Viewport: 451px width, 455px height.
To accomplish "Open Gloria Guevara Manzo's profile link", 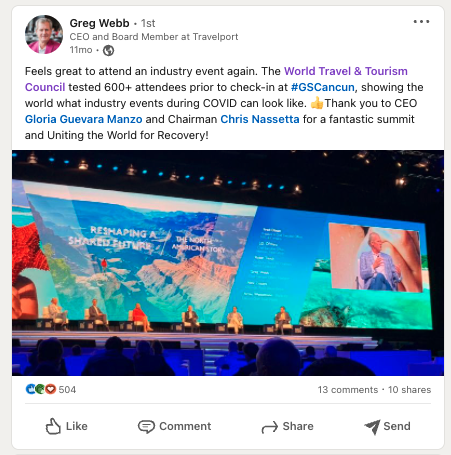I will click(84, 119).
